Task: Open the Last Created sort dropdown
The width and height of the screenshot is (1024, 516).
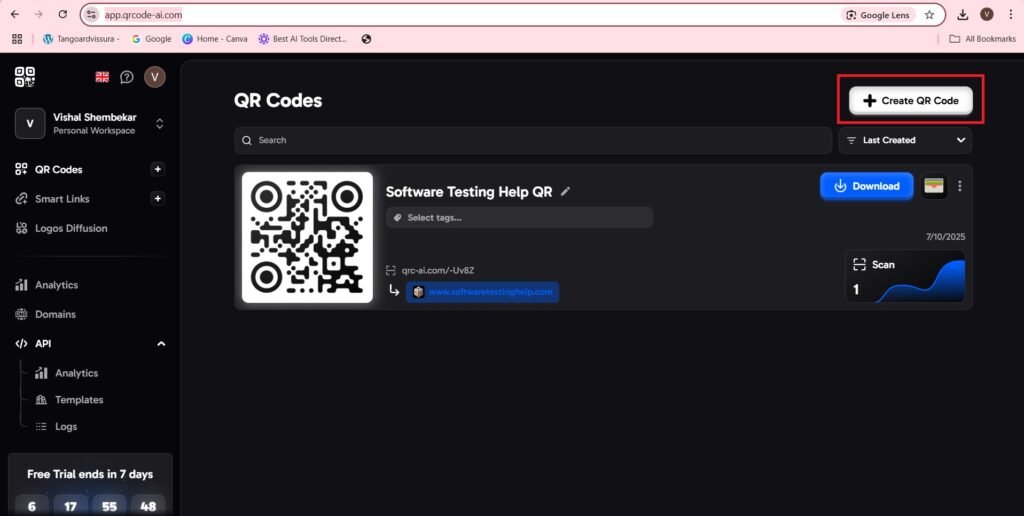Action: click(905, 140)
